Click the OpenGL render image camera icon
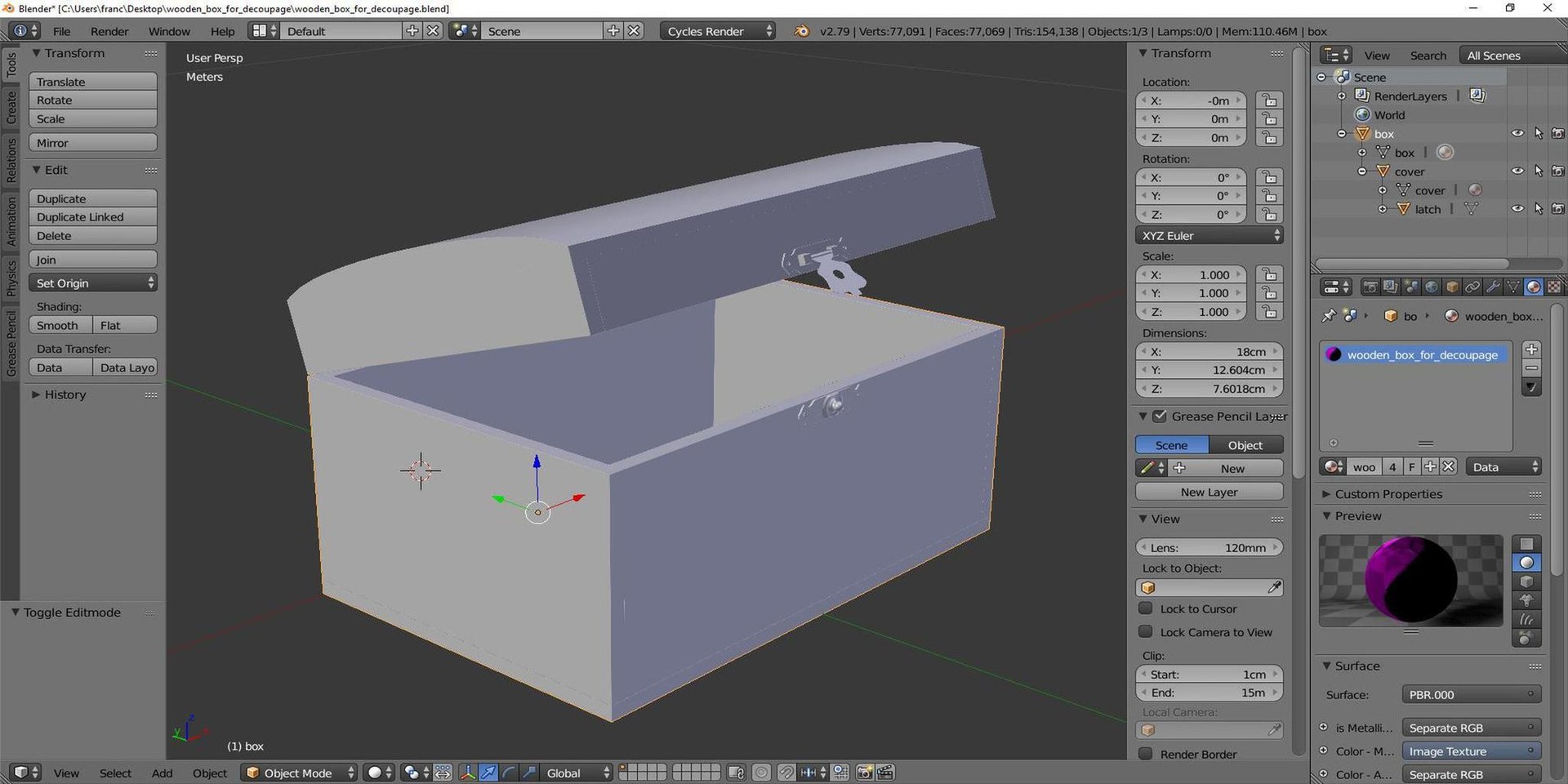 click(x=864, y=773)
